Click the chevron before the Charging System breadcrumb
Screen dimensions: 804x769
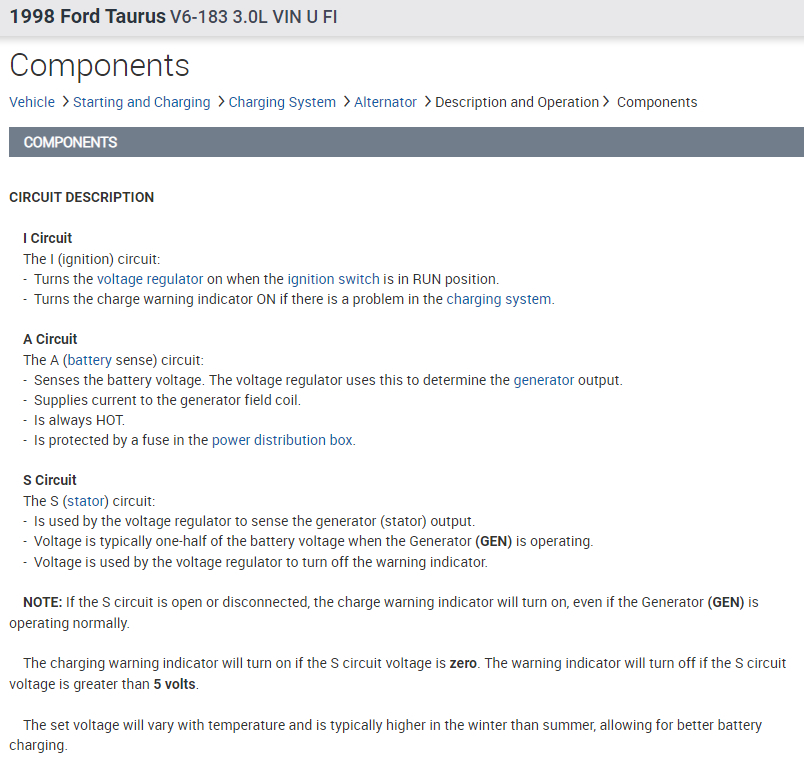tap(221, 102)
